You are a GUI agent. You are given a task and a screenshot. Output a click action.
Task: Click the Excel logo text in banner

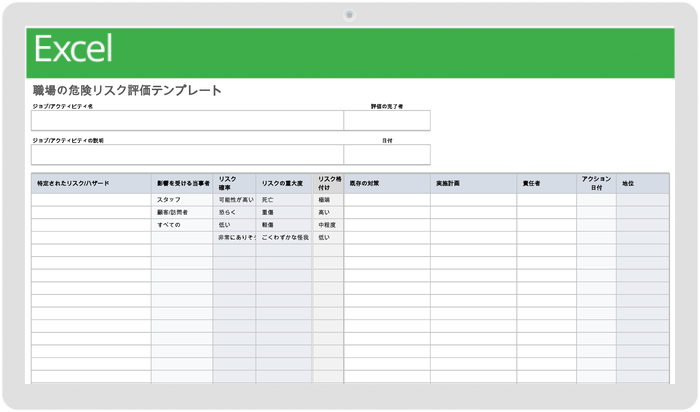point(73,49)
